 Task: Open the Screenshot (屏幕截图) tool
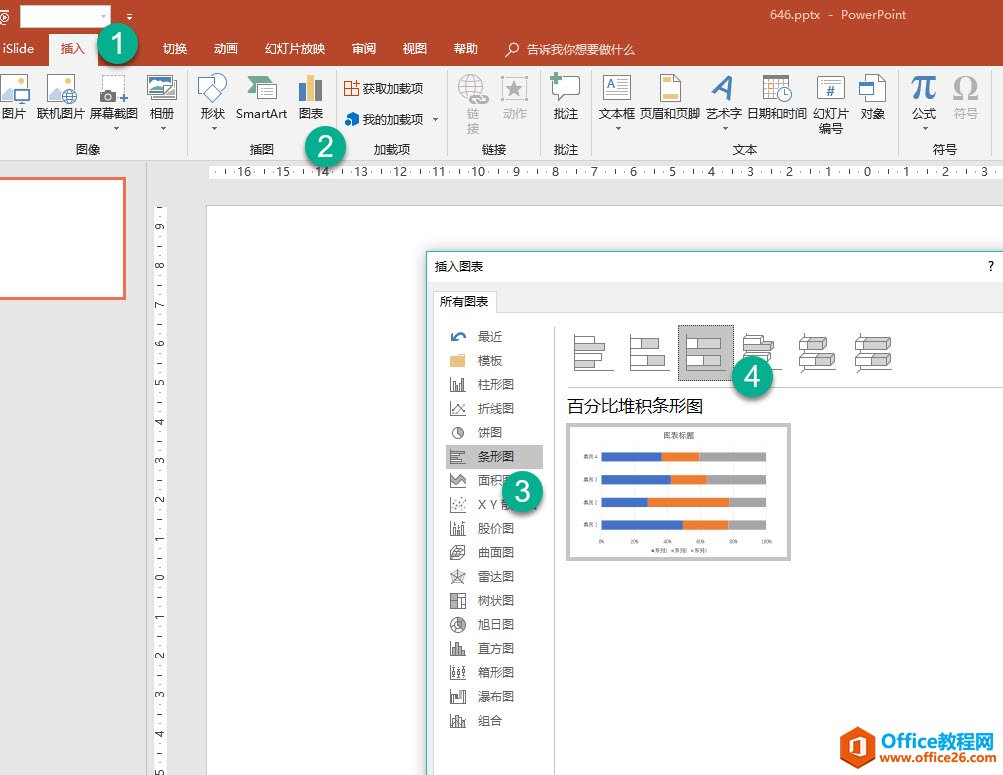coord(114,97)
